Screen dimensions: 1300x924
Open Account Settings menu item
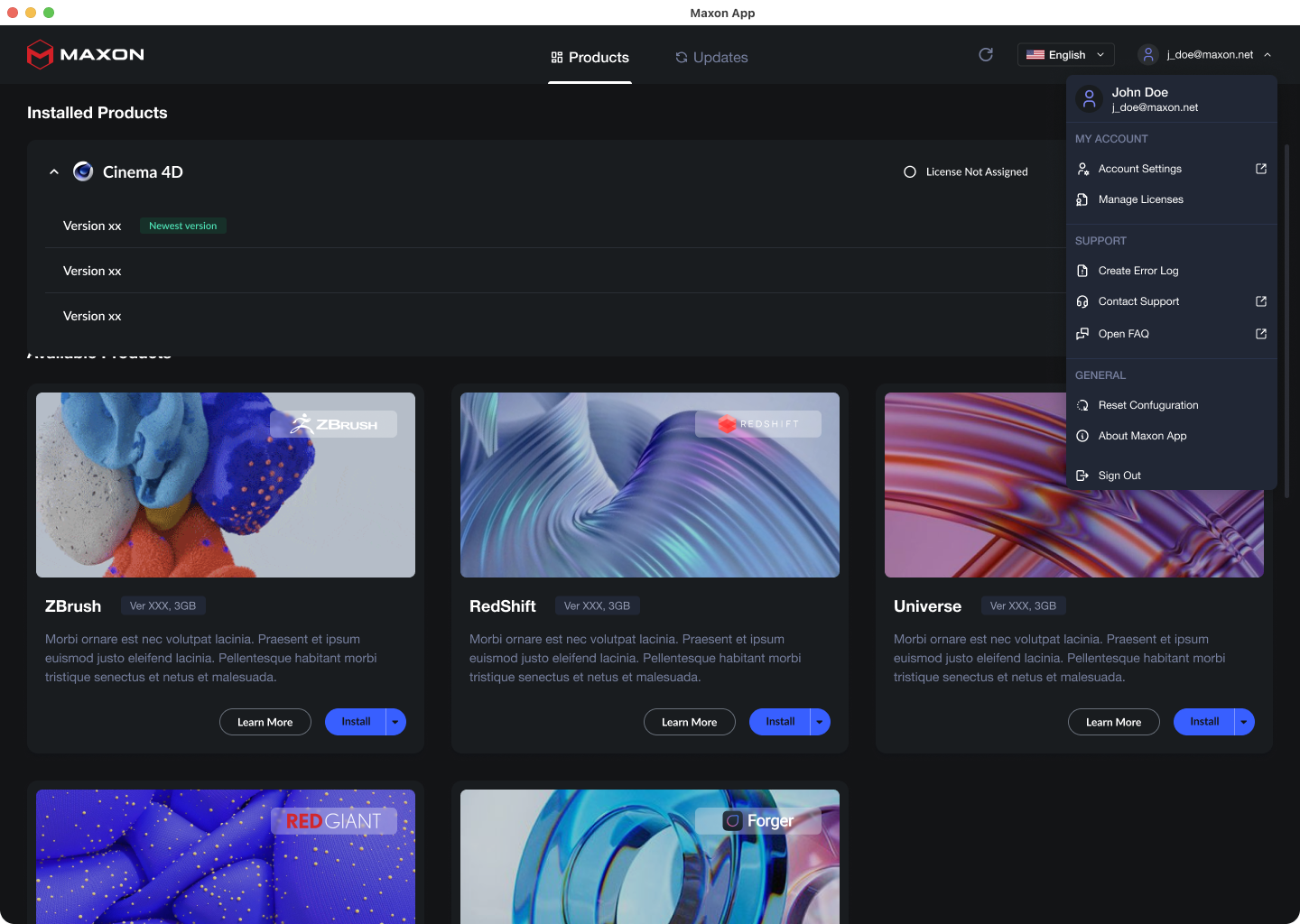(1172, 169)
